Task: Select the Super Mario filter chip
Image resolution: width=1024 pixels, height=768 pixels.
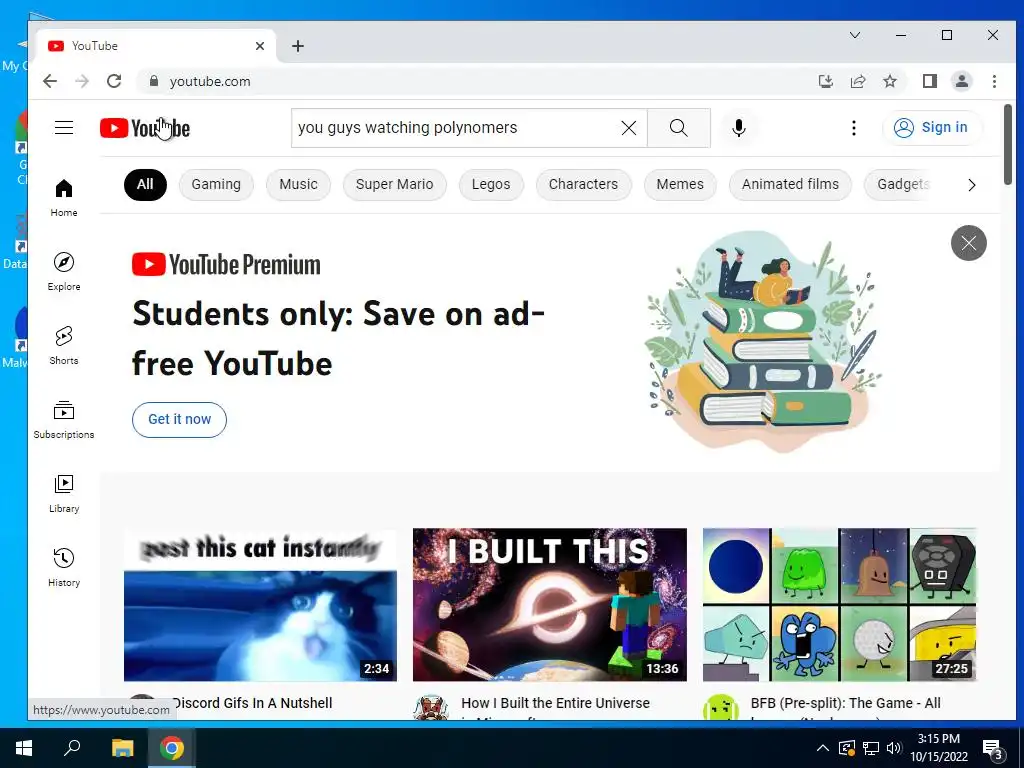Action: (x=394, y=185)
